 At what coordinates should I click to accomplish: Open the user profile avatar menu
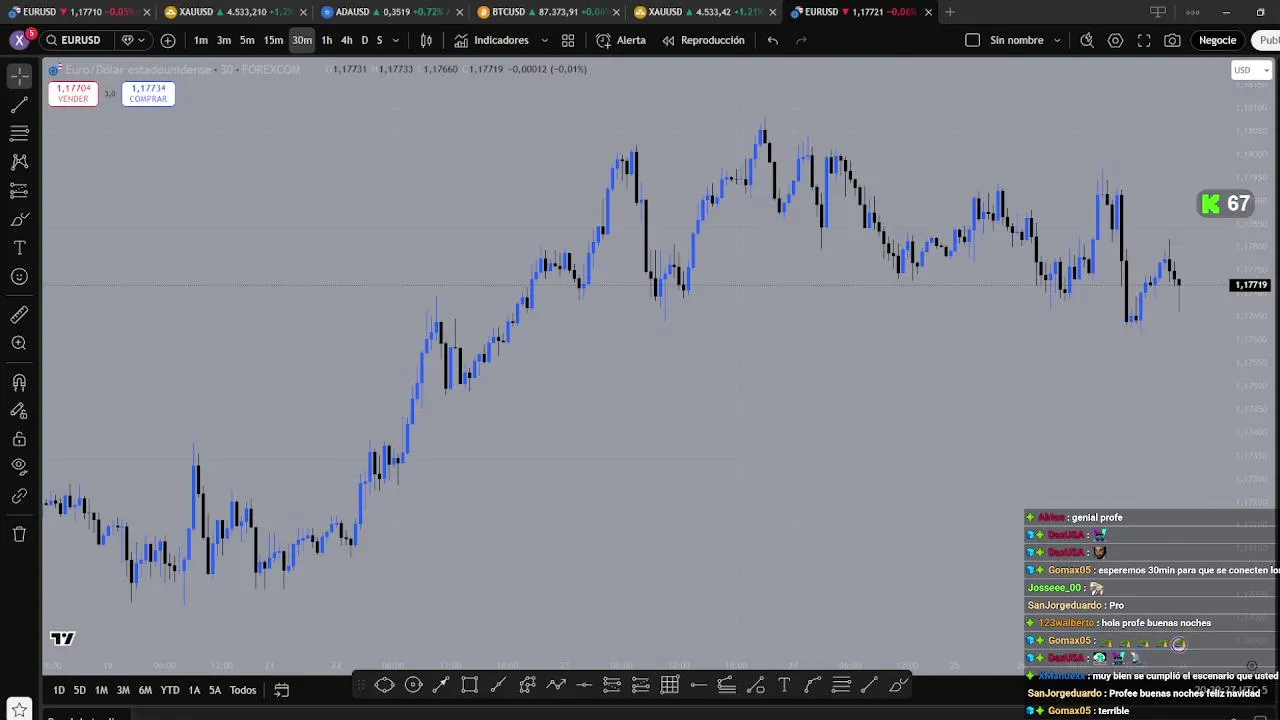(x=20, y=40)
